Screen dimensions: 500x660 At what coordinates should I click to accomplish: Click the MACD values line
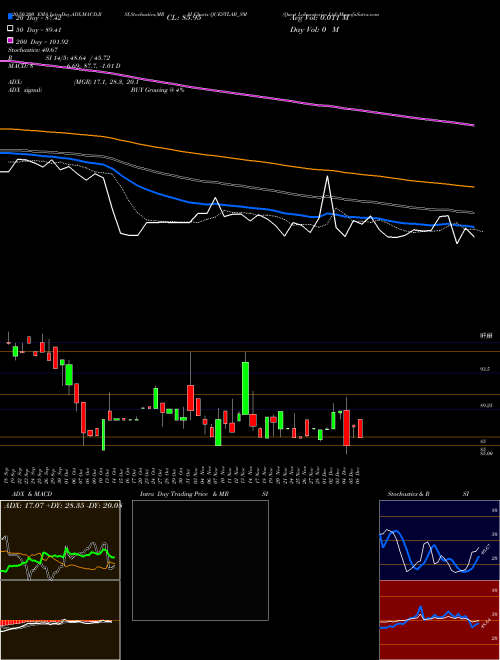64,66
